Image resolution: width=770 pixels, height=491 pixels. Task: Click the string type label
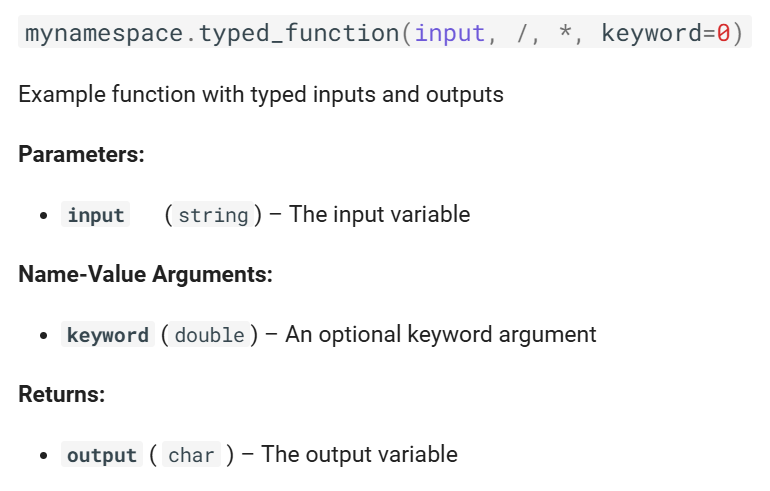click(x=214, y=215)
